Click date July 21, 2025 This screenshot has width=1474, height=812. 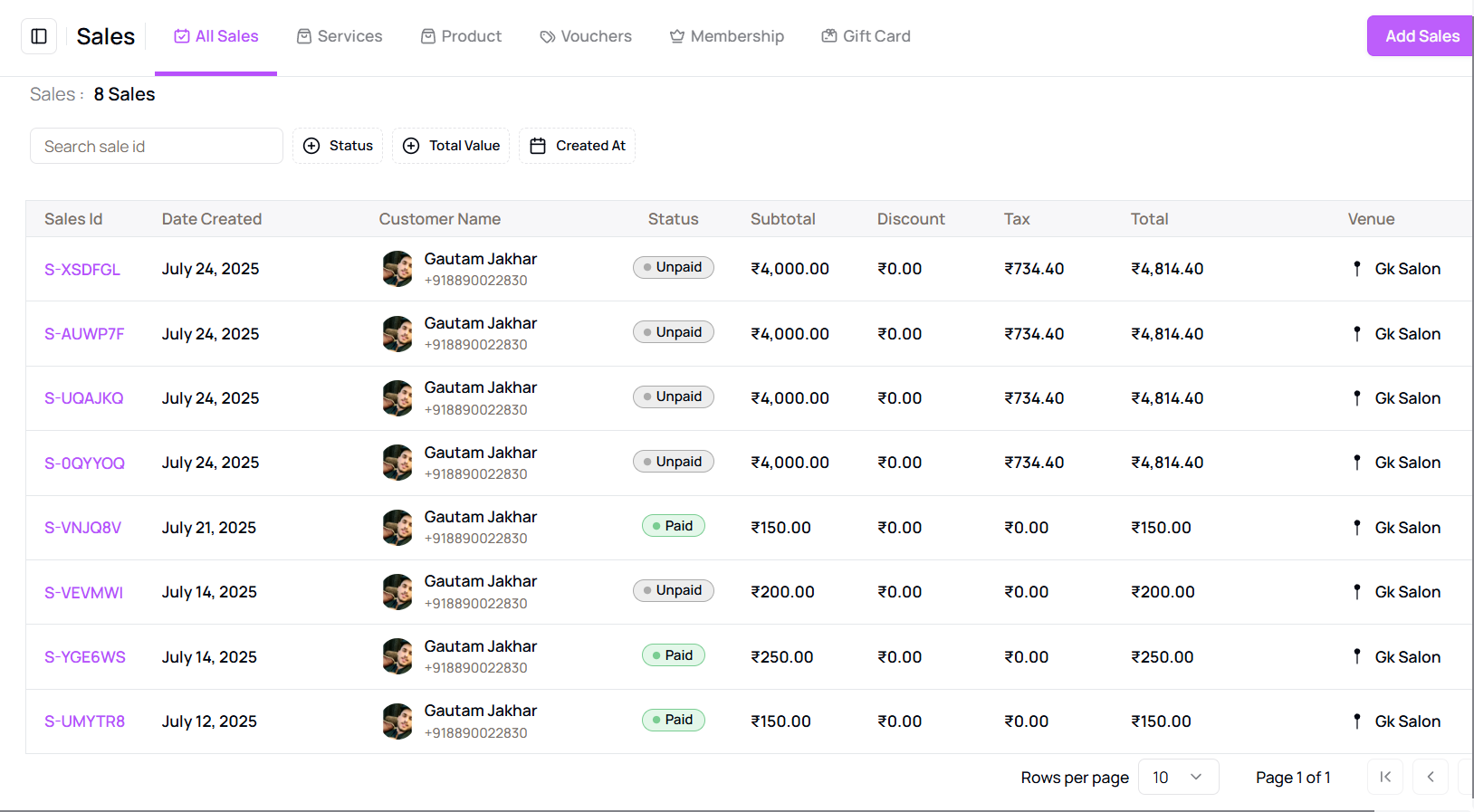click(209, 528)
